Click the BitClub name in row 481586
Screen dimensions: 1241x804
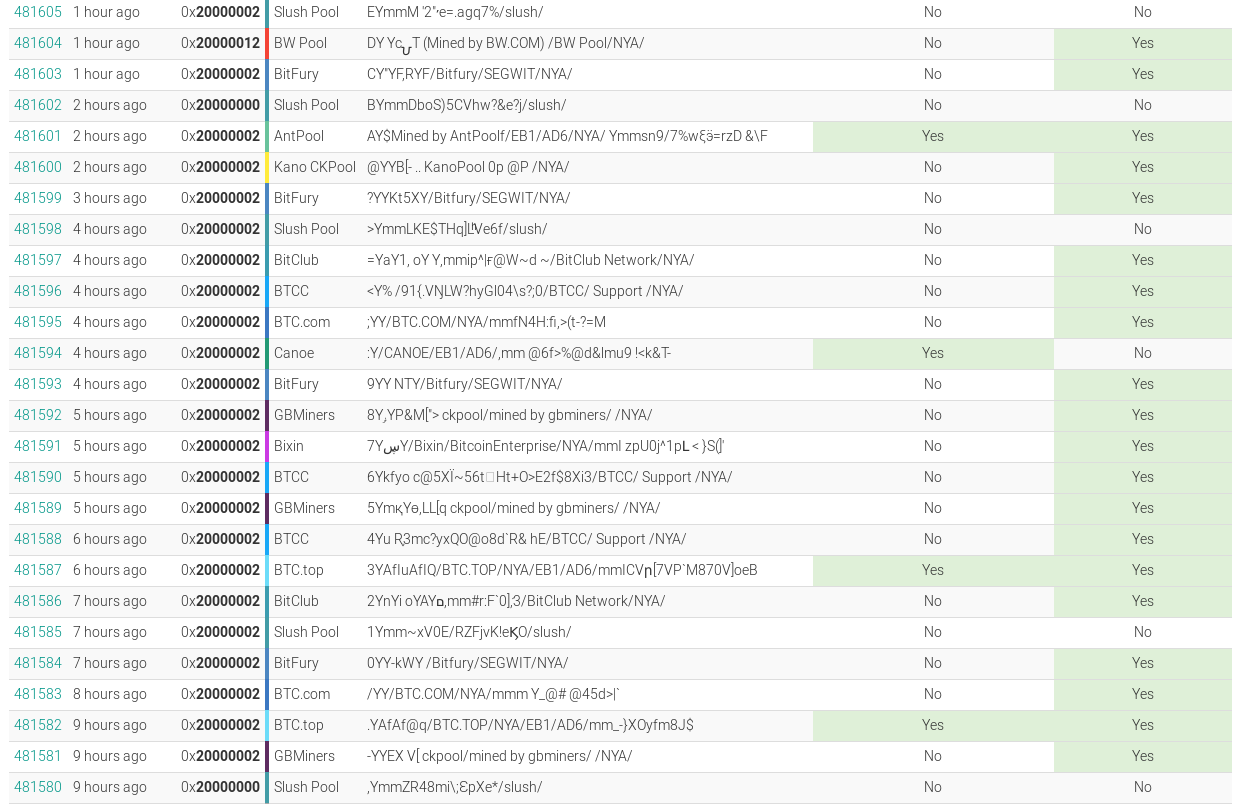(x=296, y=601)
